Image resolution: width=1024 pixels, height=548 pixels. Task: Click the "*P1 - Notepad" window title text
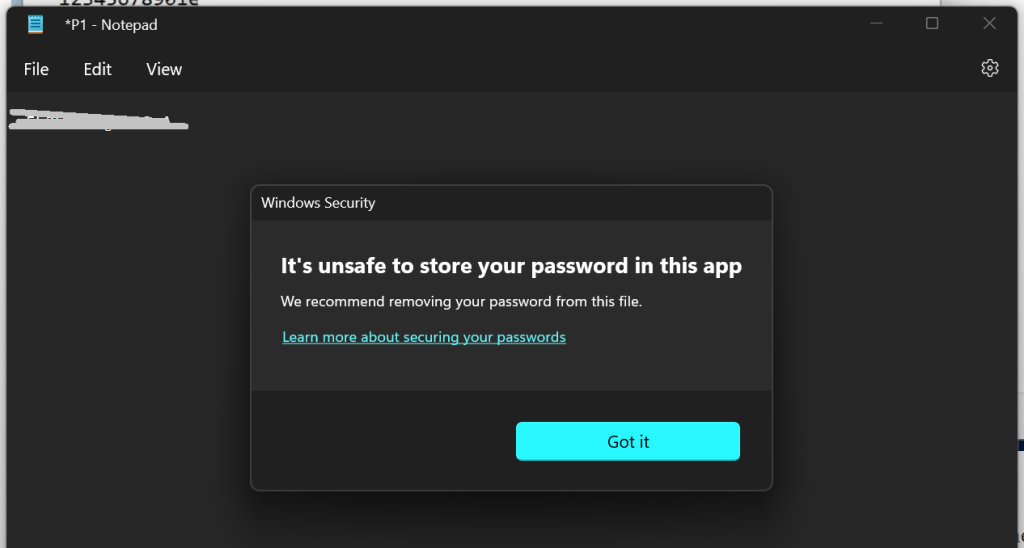pyautogui.click(x=111, y=25)
